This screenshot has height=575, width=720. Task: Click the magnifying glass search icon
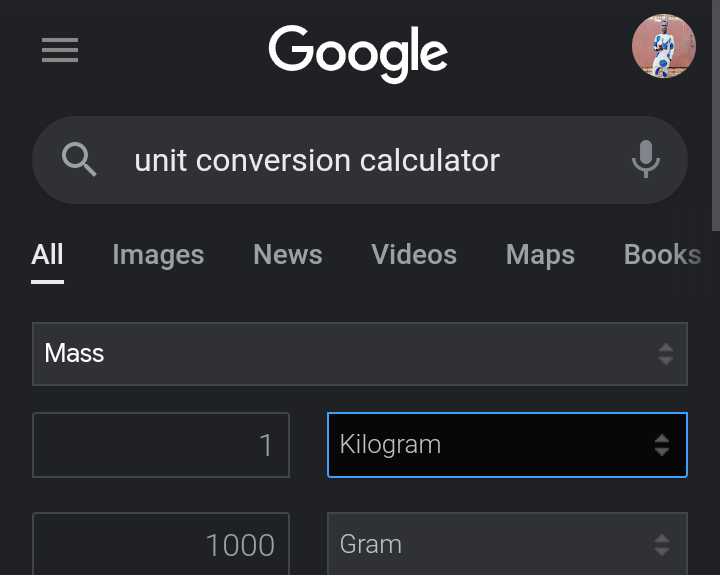(79, 160)
